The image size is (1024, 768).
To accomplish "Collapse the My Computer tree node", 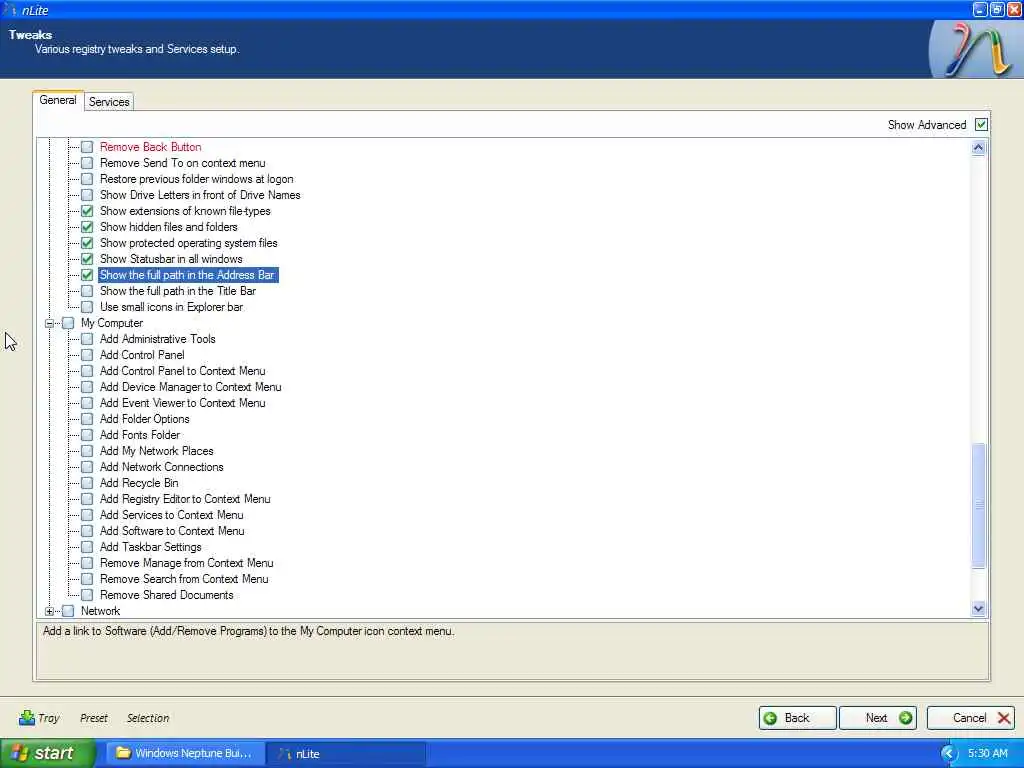I will [x=49, y=323].
